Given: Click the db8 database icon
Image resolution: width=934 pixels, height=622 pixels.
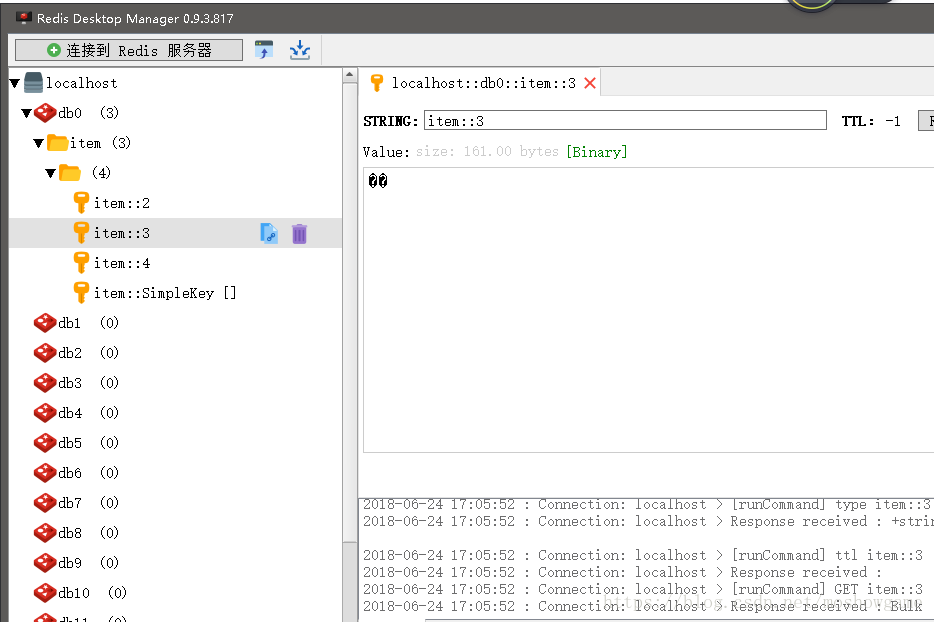Looking at the screenshot, I should [x=45, y=533].
